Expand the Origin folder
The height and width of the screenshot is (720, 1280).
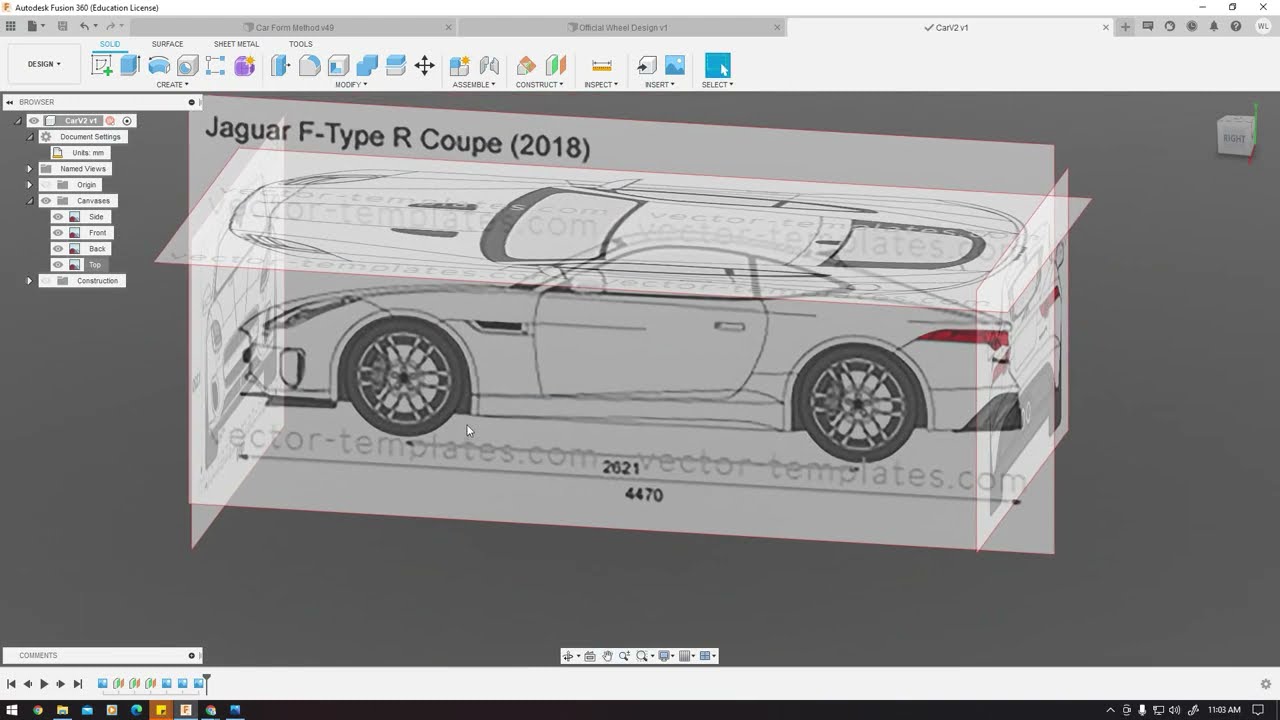(x=29, y=185)
